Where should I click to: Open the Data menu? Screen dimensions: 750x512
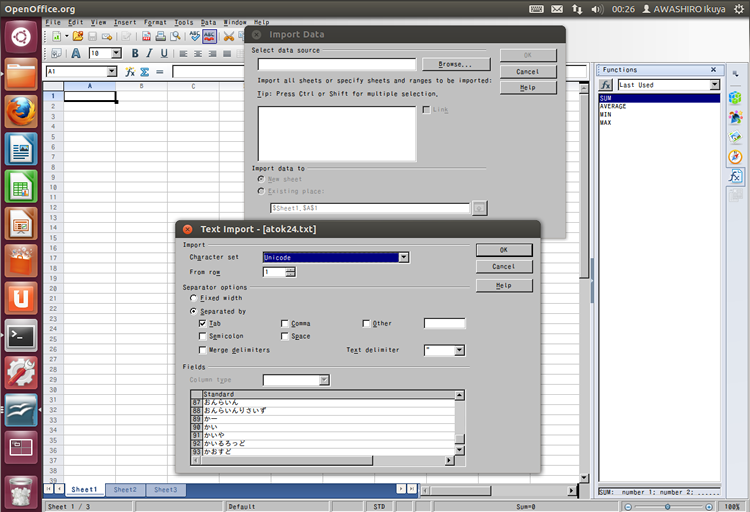pos(208,22)
